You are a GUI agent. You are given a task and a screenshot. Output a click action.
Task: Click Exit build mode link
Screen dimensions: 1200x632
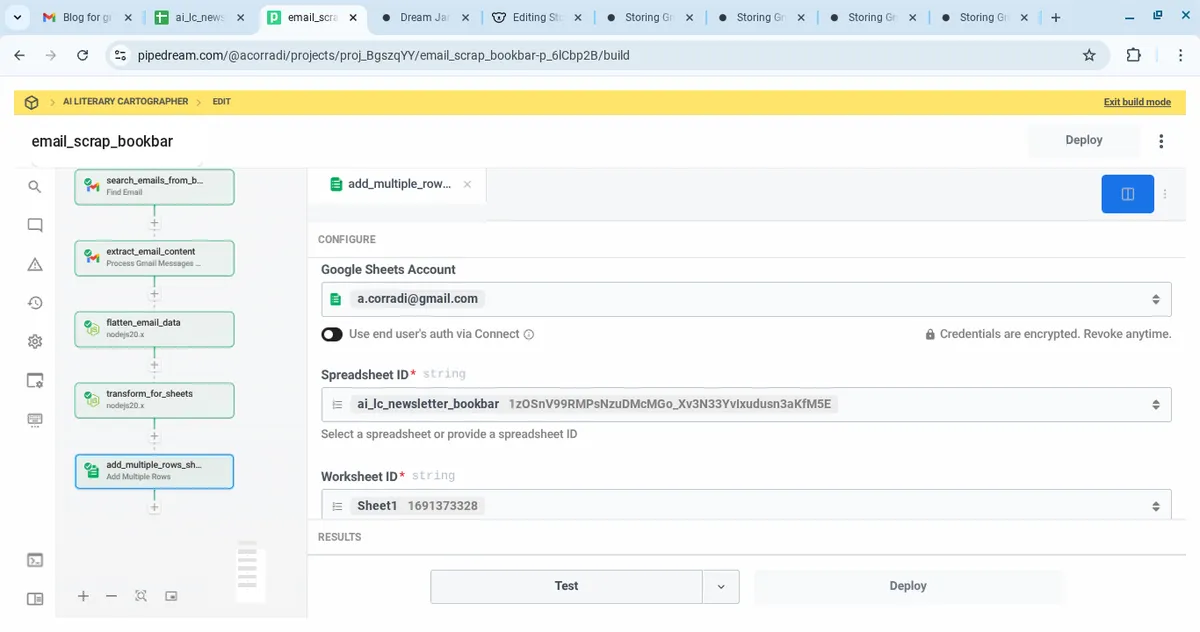[1136, 102]
